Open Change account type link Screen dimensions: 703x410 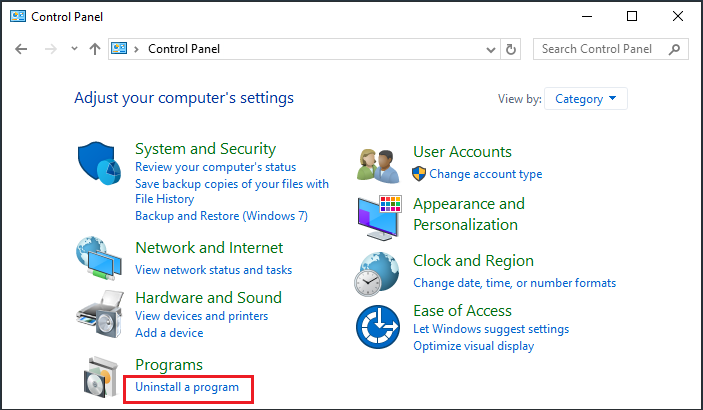[x=486, y=174]
